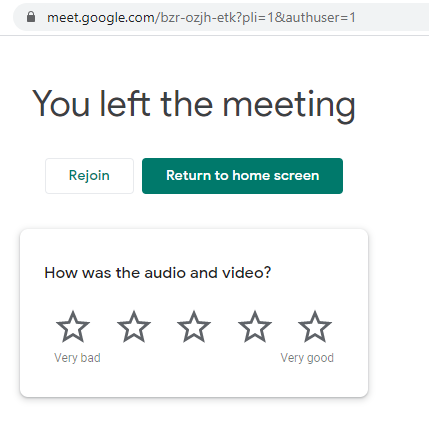Screen dimensions: 429x445
Task: Click the meet.google.com domain text in URL
Action: point(101,17)
